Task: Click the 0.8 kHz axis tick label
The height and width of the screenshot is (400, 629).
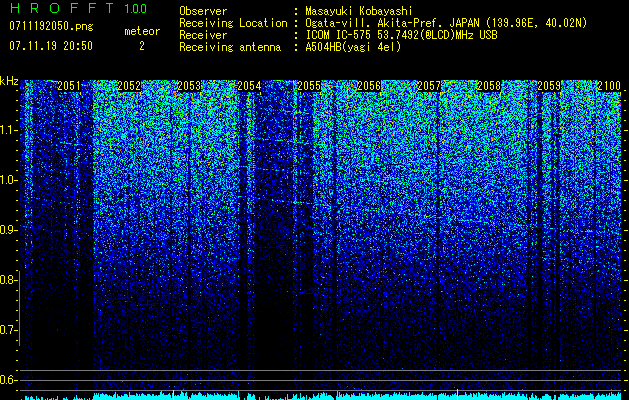Action: tap(7, 280)
